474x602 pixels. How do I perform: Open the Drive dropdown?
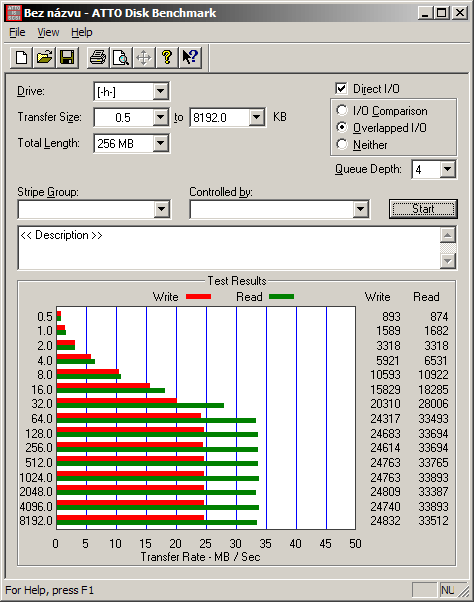(160, 91)
